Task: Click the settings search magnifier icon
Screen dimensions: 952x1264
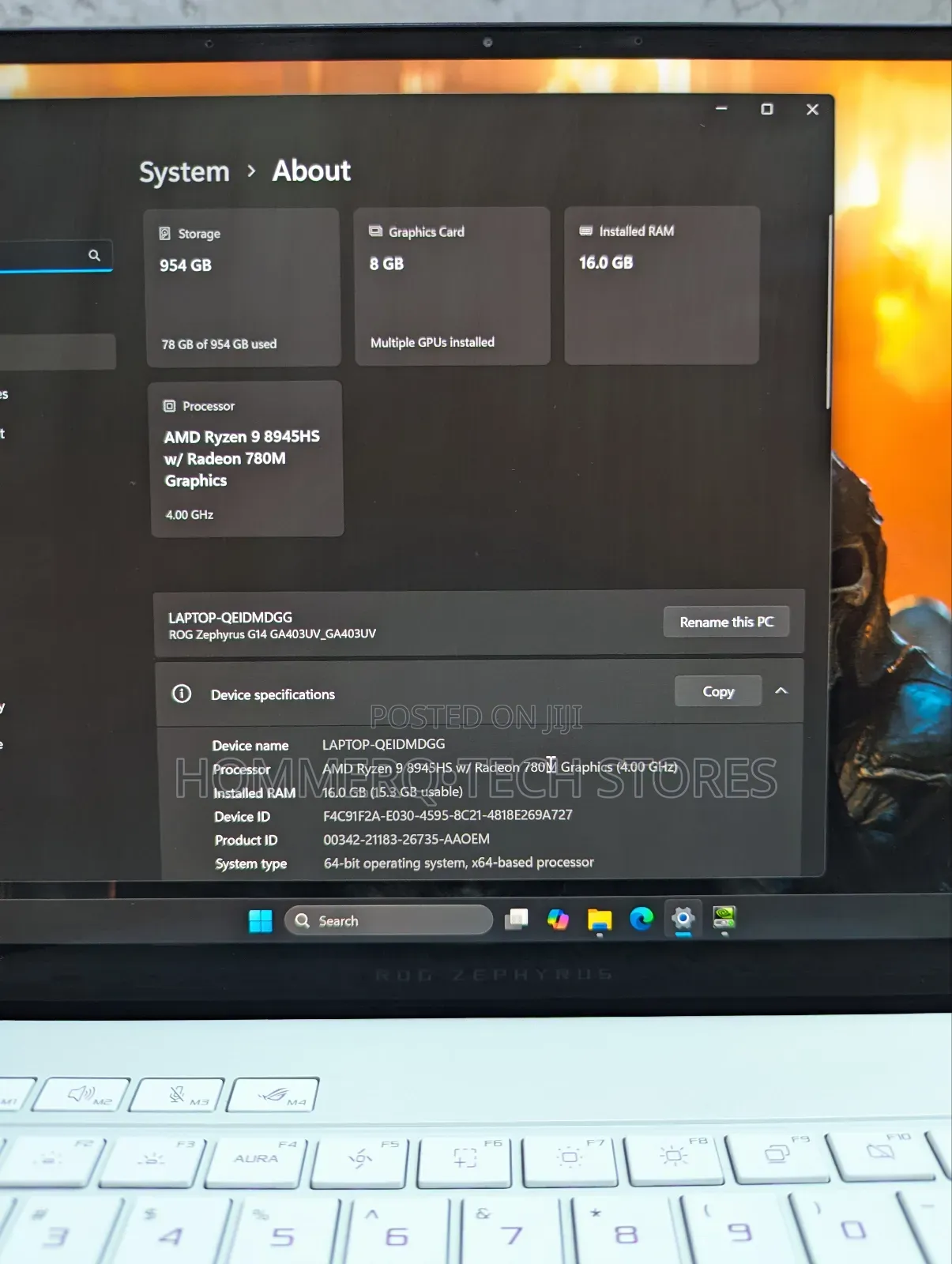Action: point(94,255)
